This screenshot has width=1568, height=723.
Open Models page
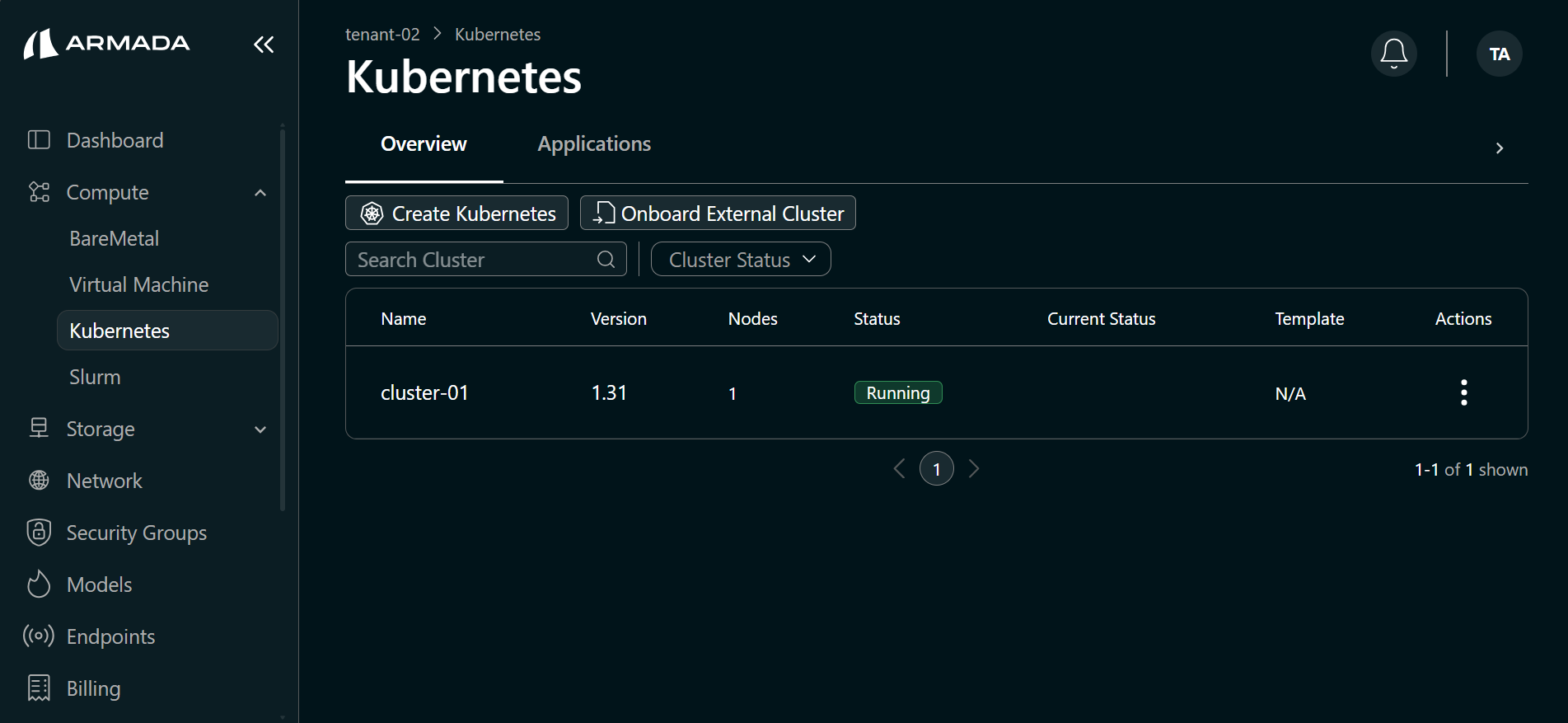(100, 585)
